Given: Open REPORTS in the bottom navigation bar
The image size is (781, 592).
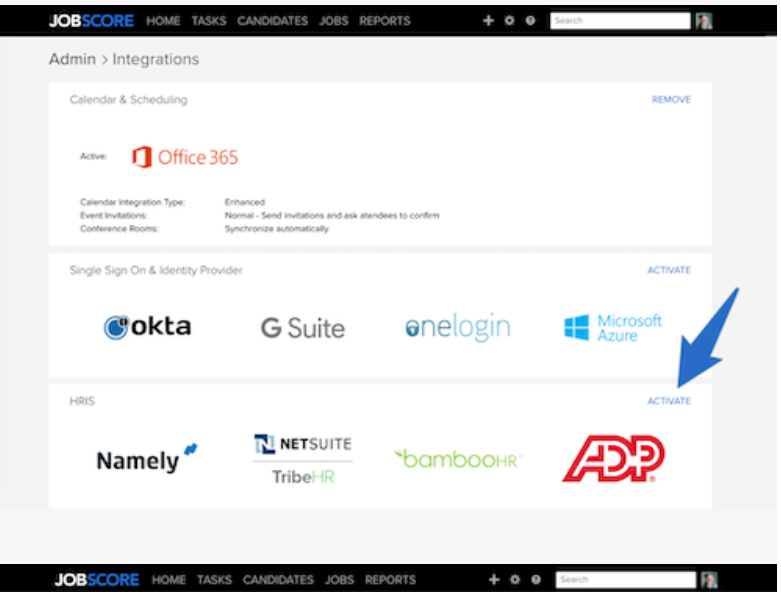Looking at the screenshot, I should coord(390,580).
